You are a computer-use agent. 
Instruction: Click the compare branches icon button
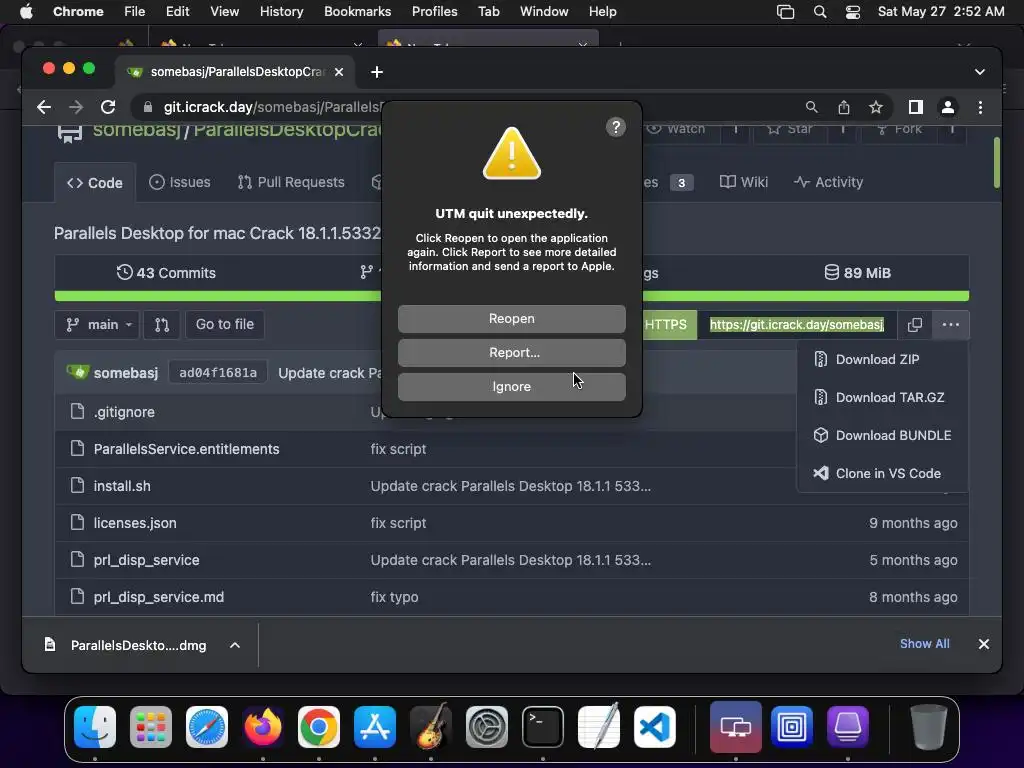pyautogui.click(x=162, y=325)
